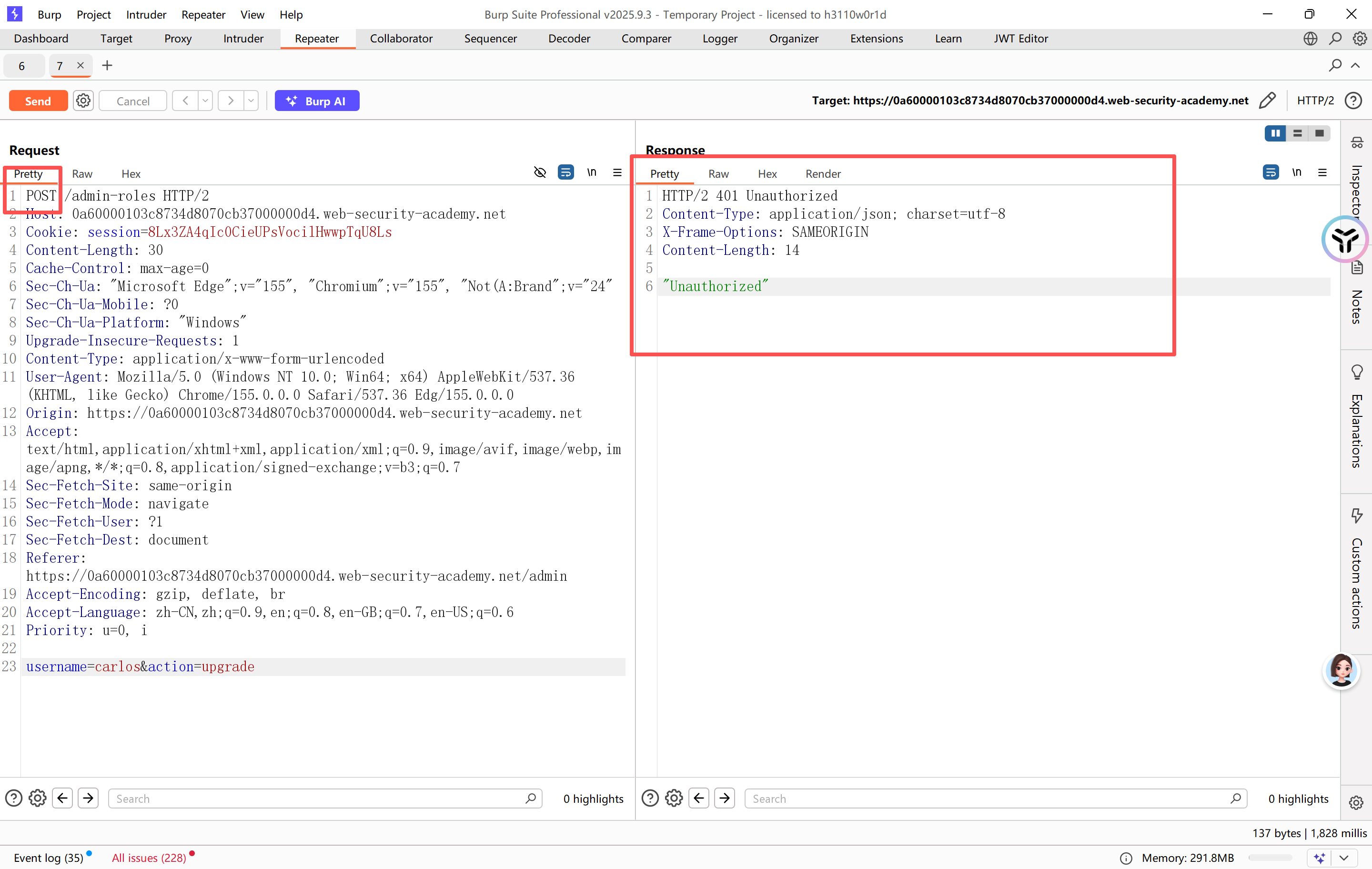This screenshot has width=1372, height=869.
Task: Search Repeater tabs with the magnifier icon
Action: (x=1335, y=66)
